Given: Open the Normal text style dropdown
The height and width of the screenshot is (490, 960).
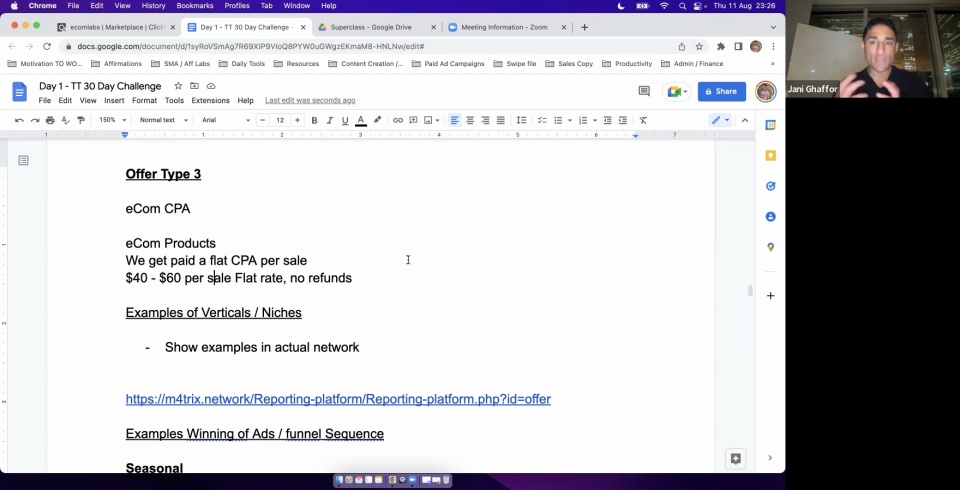Looking at the screenshot, I should tap(163, 120).
